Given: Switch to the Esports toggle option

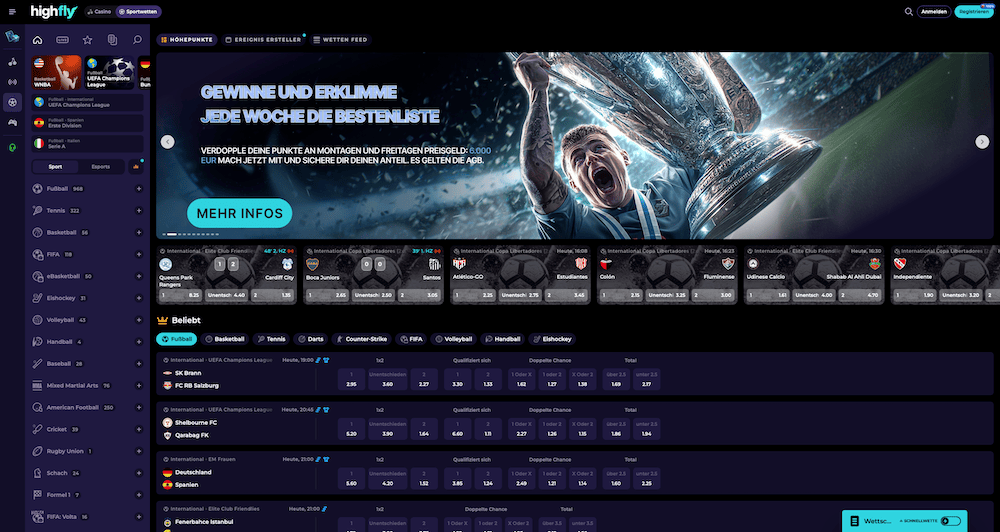Looking at the screenshot, I should (x=101, y=167).
